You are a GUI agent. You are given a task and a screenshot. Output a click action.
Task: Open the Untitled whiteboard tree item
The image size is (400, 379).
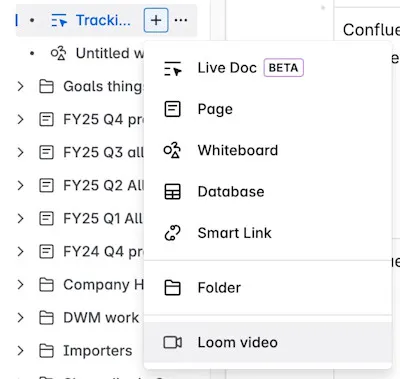tap(110, 53)
